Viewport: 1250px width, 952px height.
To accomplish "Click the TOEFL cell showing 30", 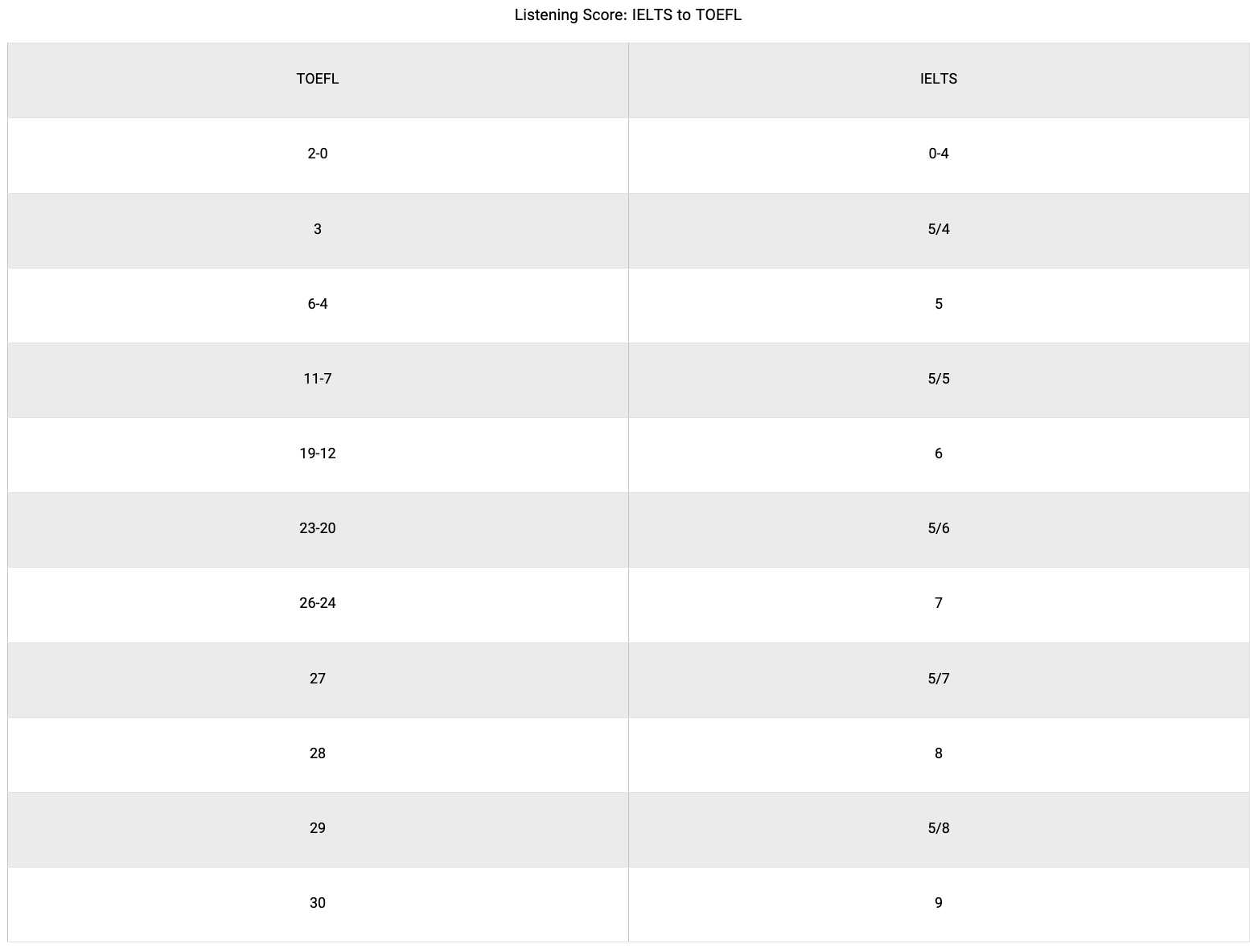I will 318,903.
